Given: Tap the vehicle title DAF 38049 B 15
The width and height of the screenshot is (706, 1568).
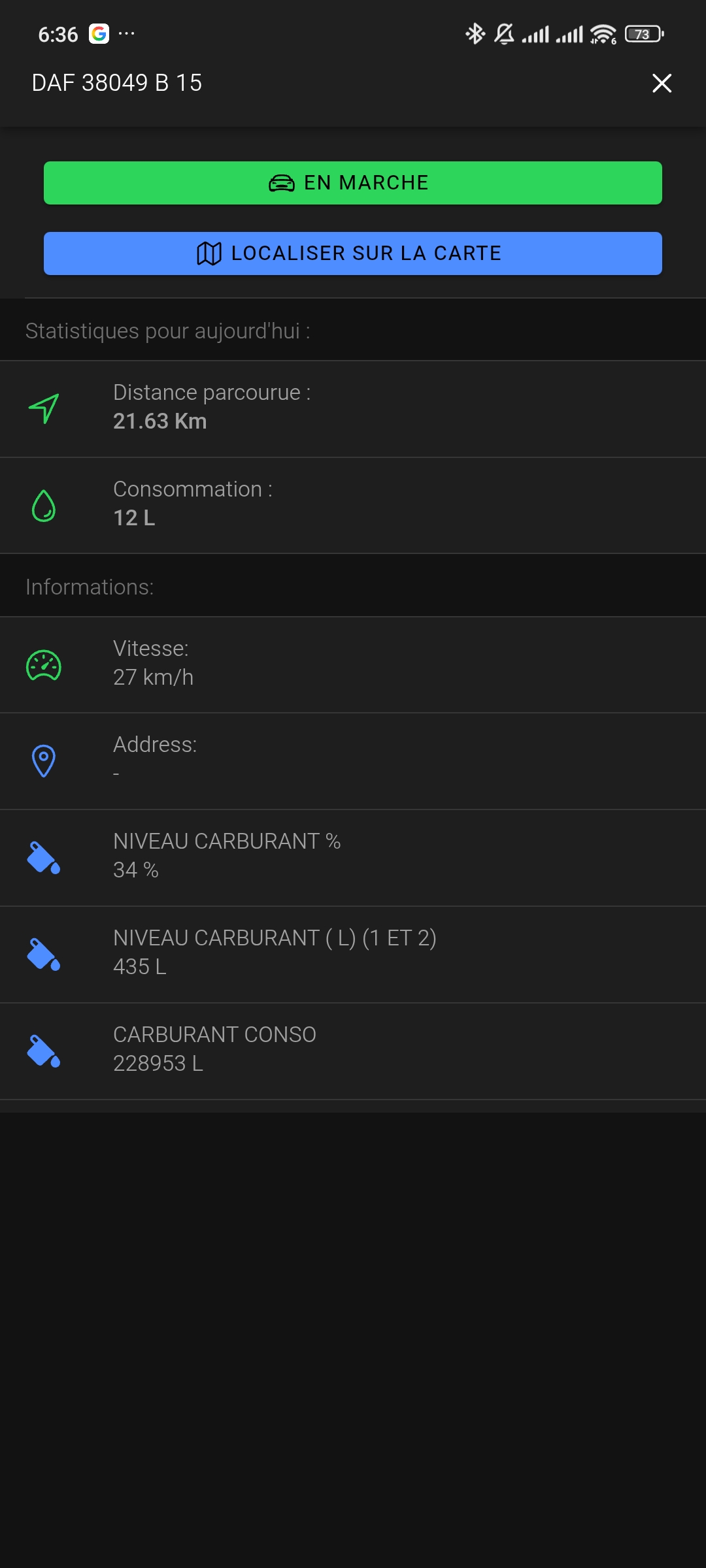Looking at the screenshot, I should click(117, 83).
